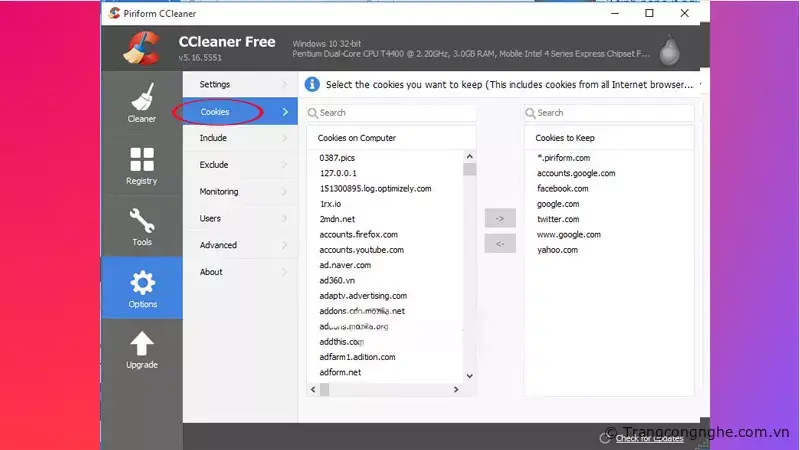This screenshot has height=450, width=800.
Task: Open the Check for updates link
Action: coord(650,438)
